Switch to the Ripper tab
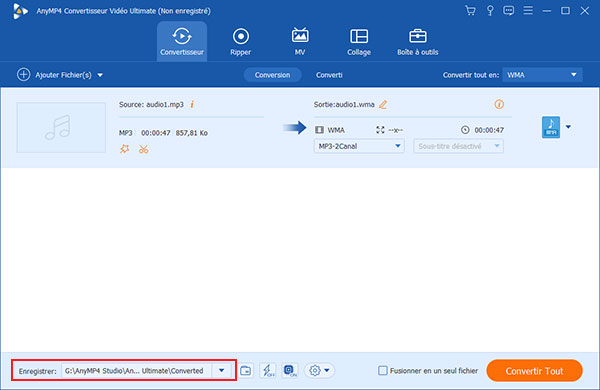 point(241,41)
